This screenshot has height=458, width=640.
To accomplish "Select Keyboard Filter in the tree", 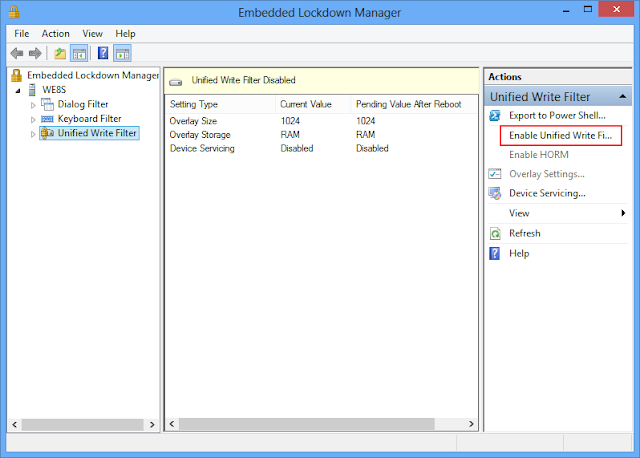I will pos(89,119).
